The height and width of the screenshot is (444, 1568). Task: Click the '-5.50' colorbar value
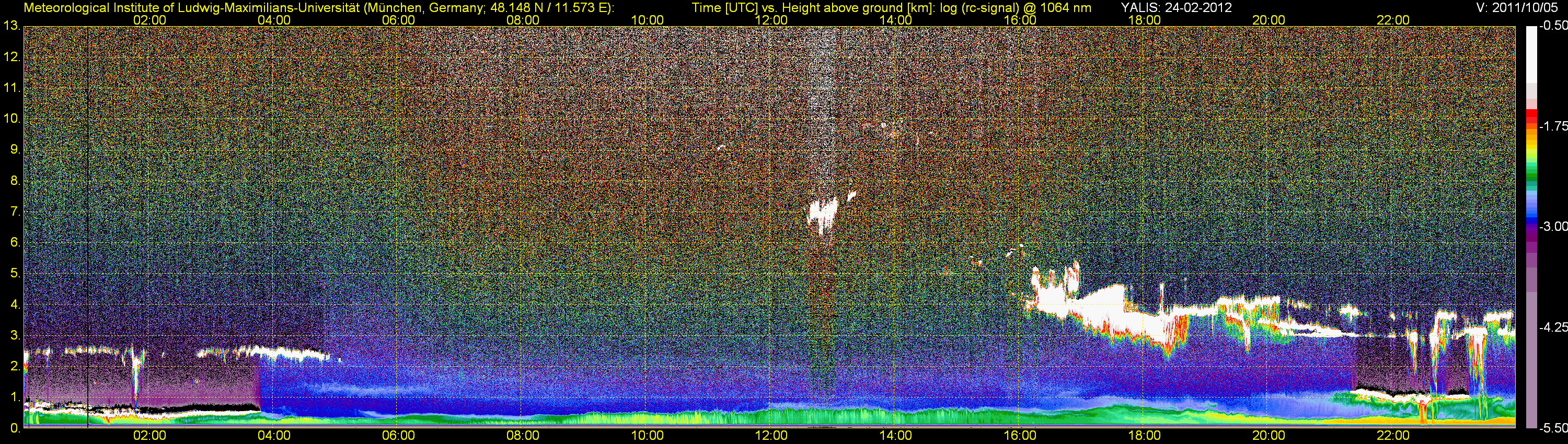(1553, 428)
